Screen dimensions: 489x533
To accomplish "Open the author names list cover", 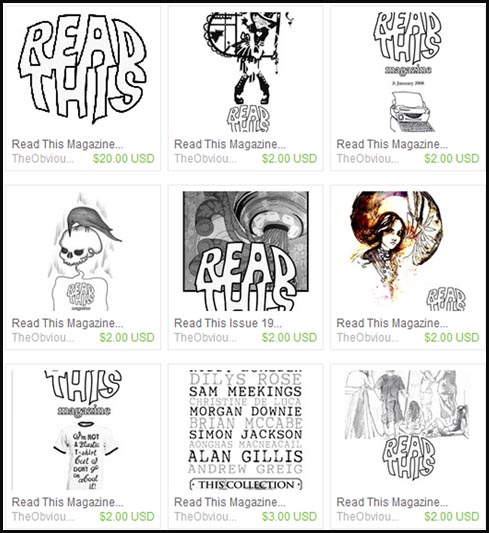I will (245, 430).
